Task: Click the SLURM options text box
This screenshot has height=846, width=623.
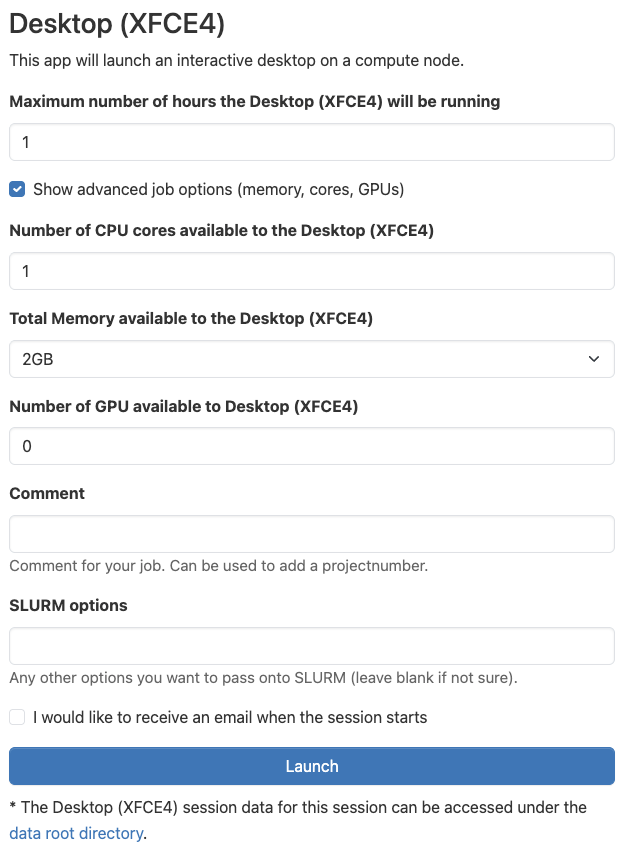Action: click(x=311, y=646)
